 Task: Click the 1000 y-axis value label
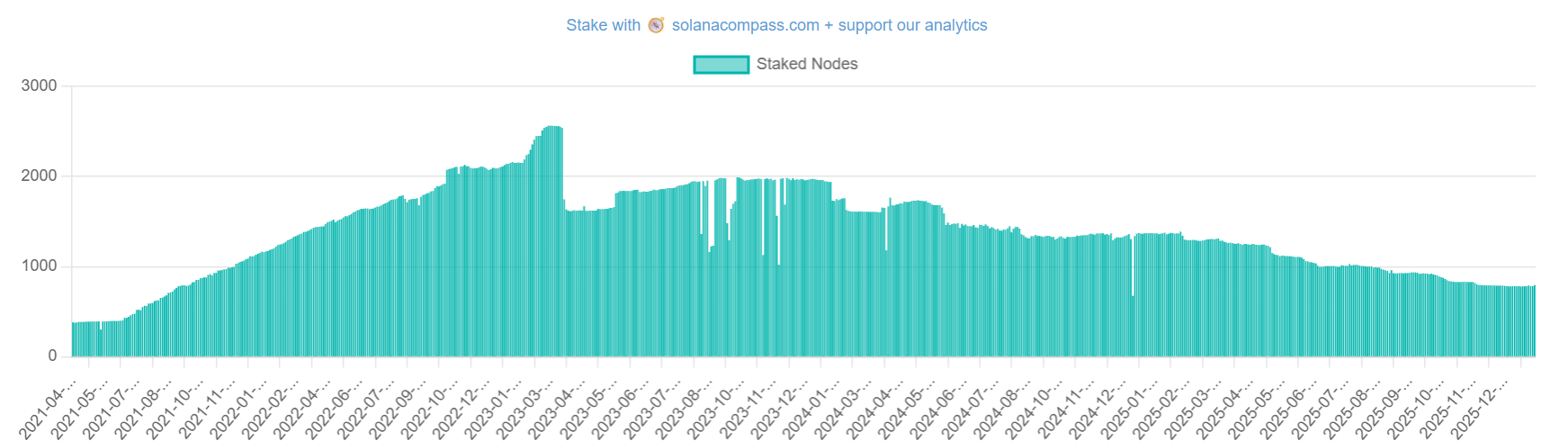pyautogui.click(x=39, y=266)
